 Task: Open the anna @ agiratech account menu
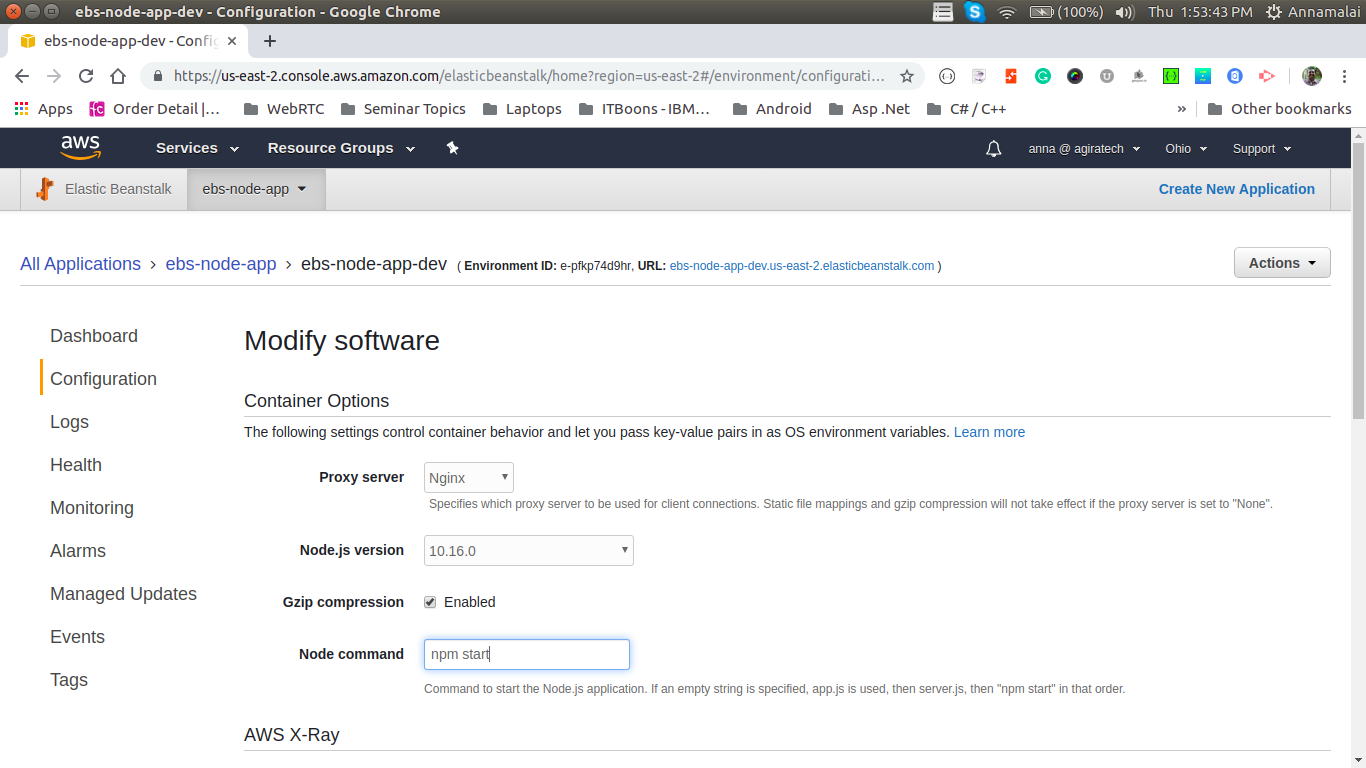pyautogui.click(x=1084, y=148)
